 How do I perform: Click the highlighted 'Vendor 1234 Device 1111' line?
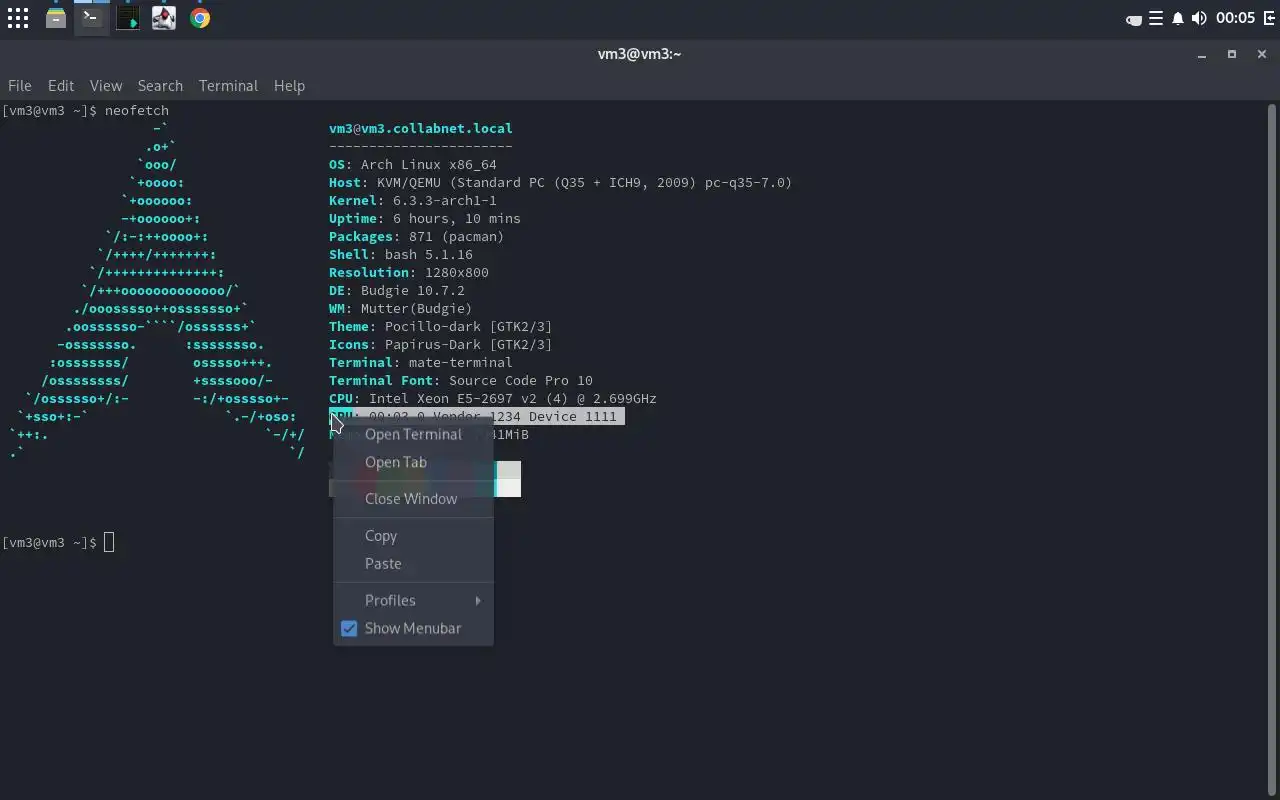pyautogui.click(x=477, y=416)
